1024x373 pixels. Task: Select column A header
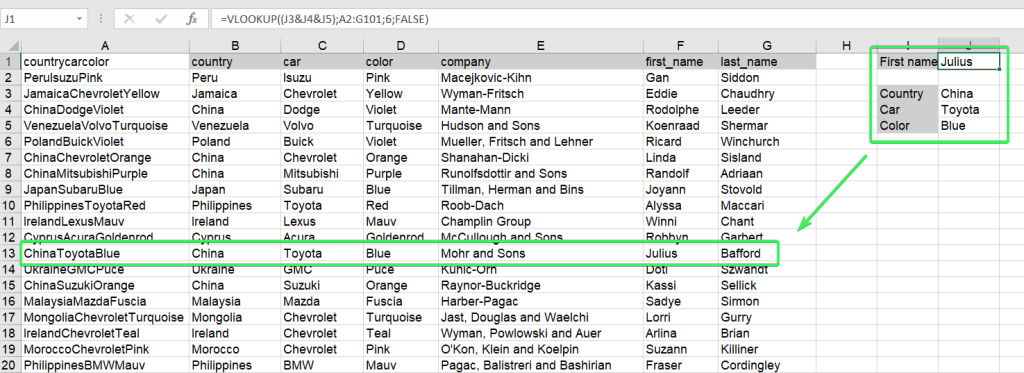pyautogui.click(x=105, y=45)
